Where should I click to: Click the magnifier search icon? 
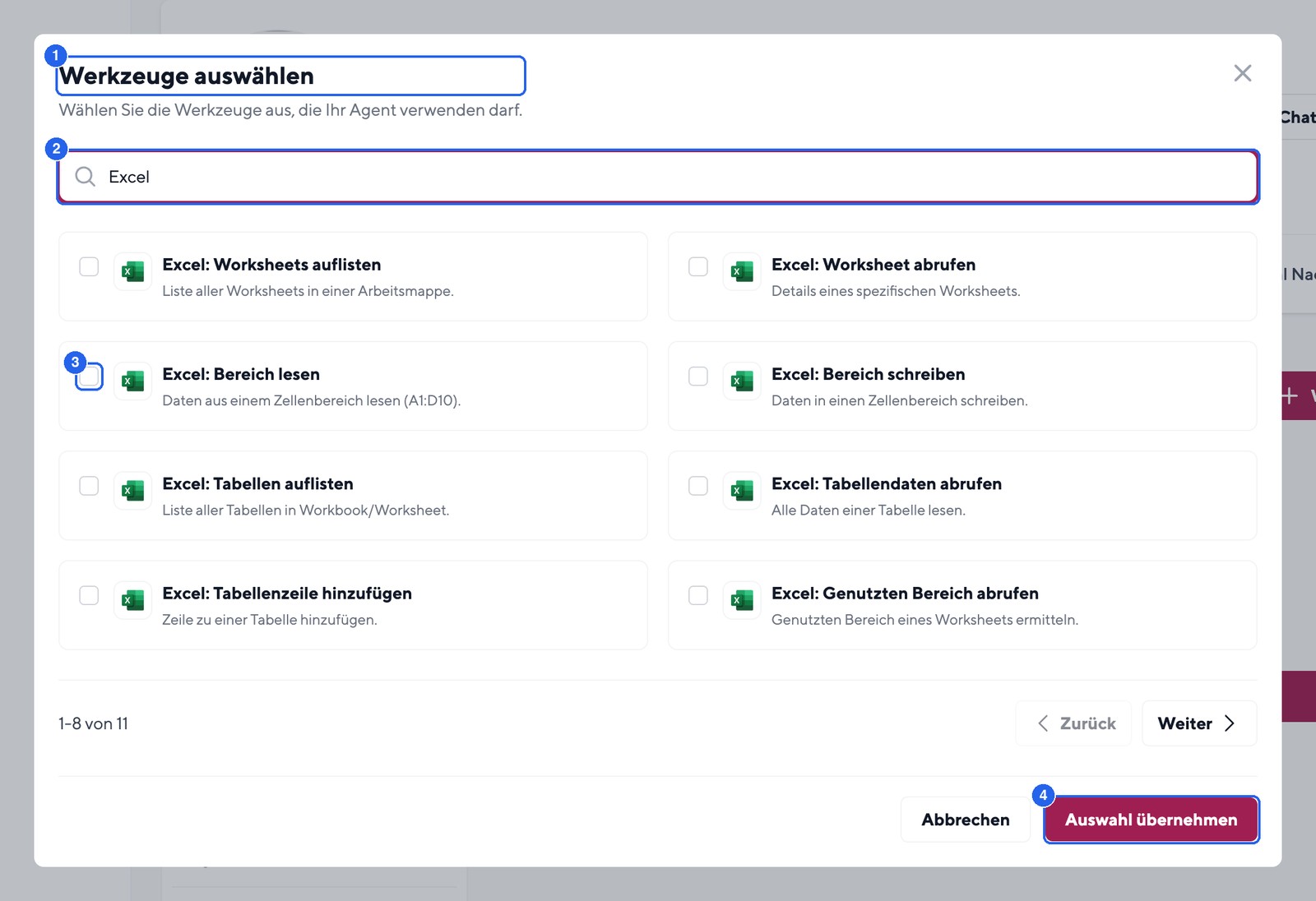(86, 177)
